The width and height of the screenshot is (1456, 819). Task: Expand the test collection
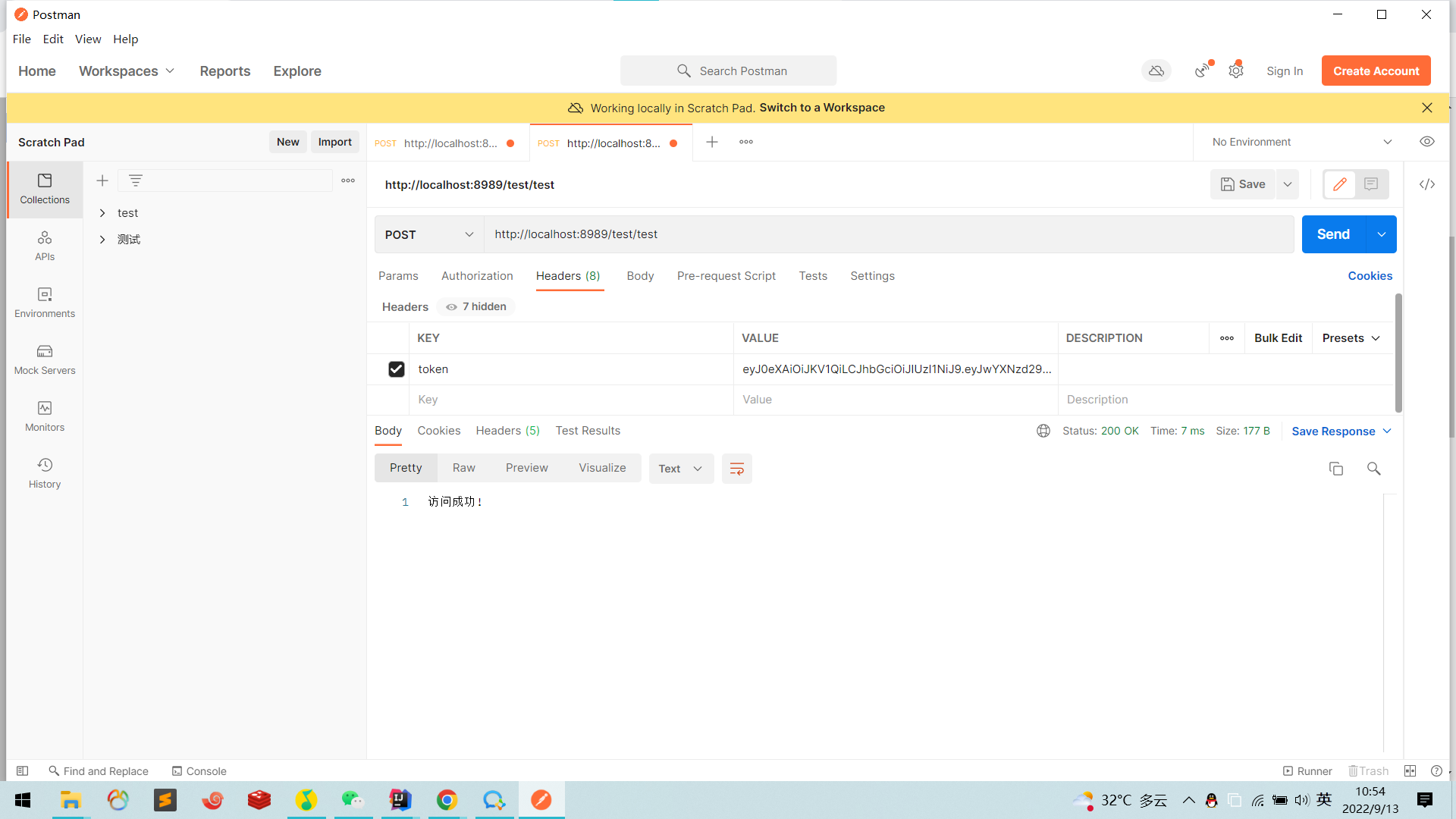tap(102, 213)
